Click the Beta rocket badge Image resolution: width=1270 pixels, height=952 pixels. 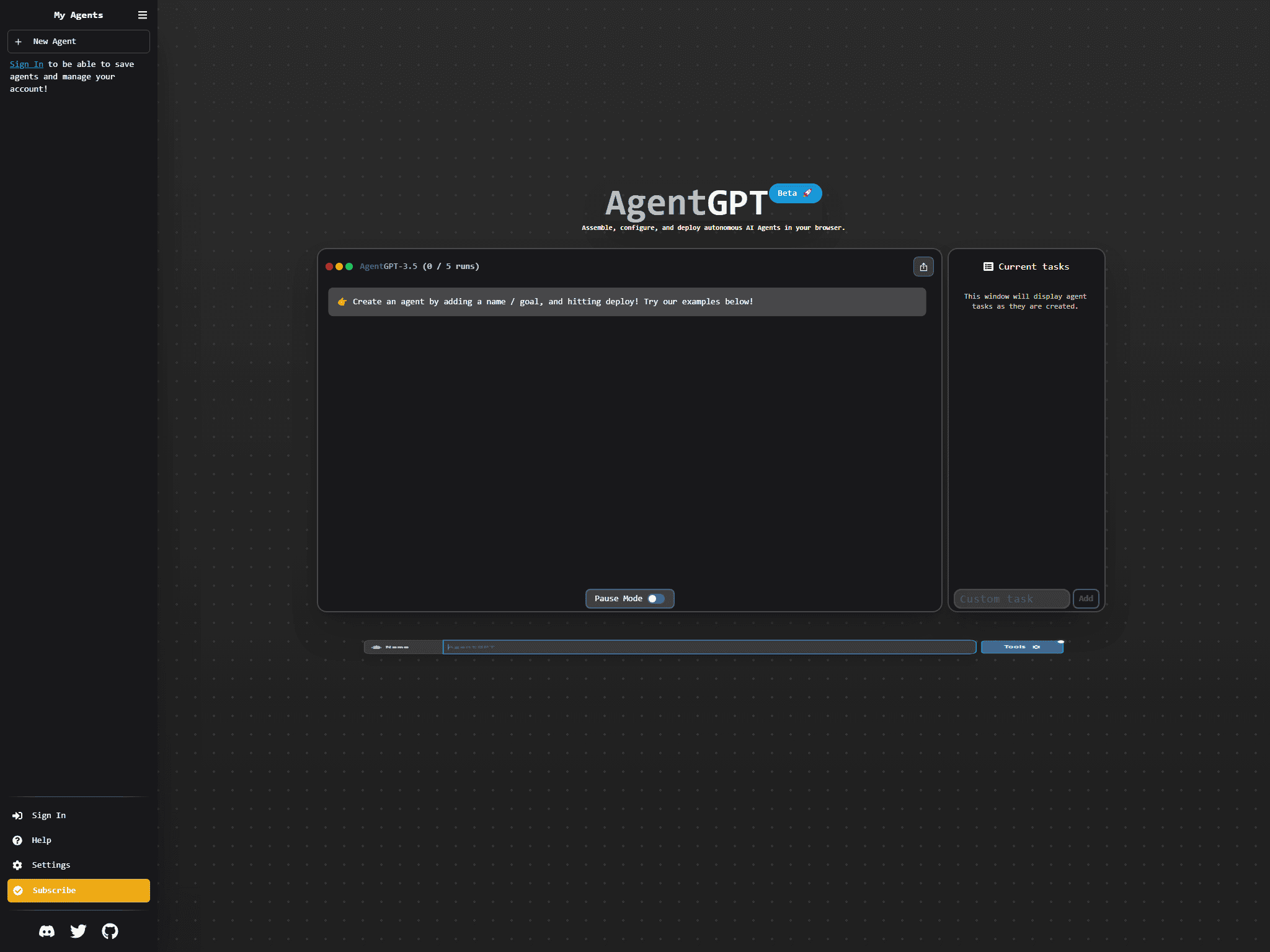(796, 193)
